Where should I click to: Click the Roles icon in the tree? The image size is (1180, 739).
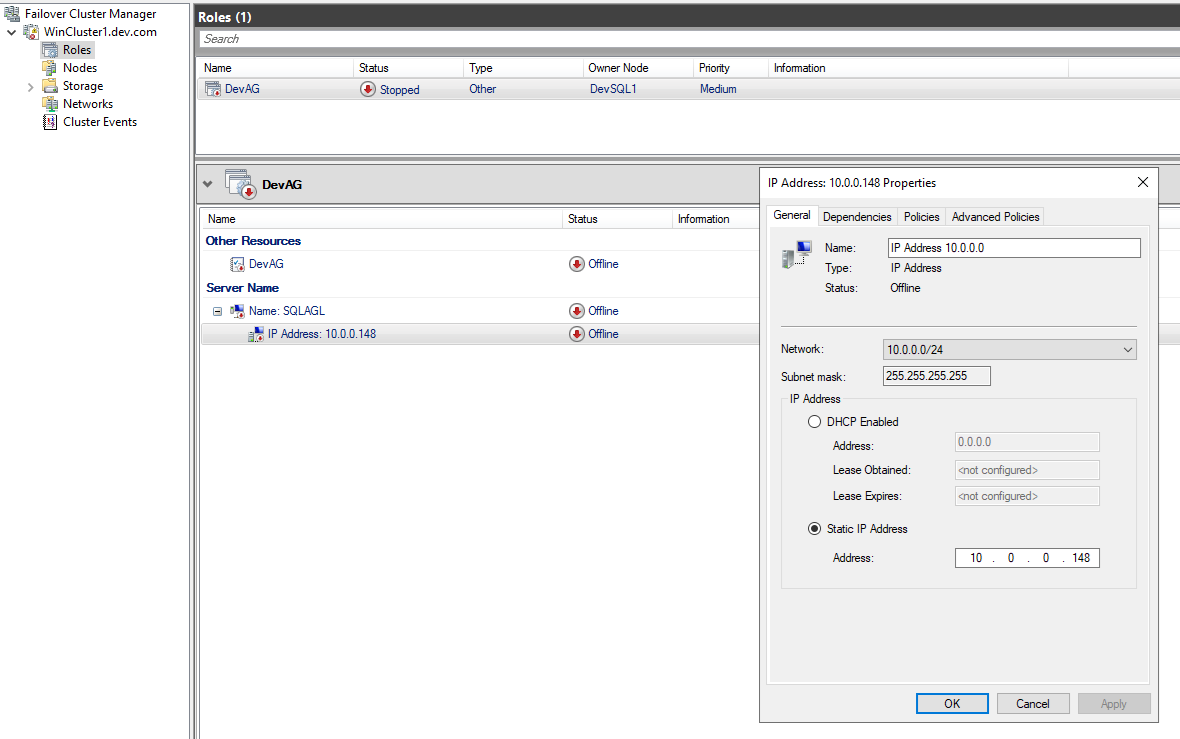[50, 50]
